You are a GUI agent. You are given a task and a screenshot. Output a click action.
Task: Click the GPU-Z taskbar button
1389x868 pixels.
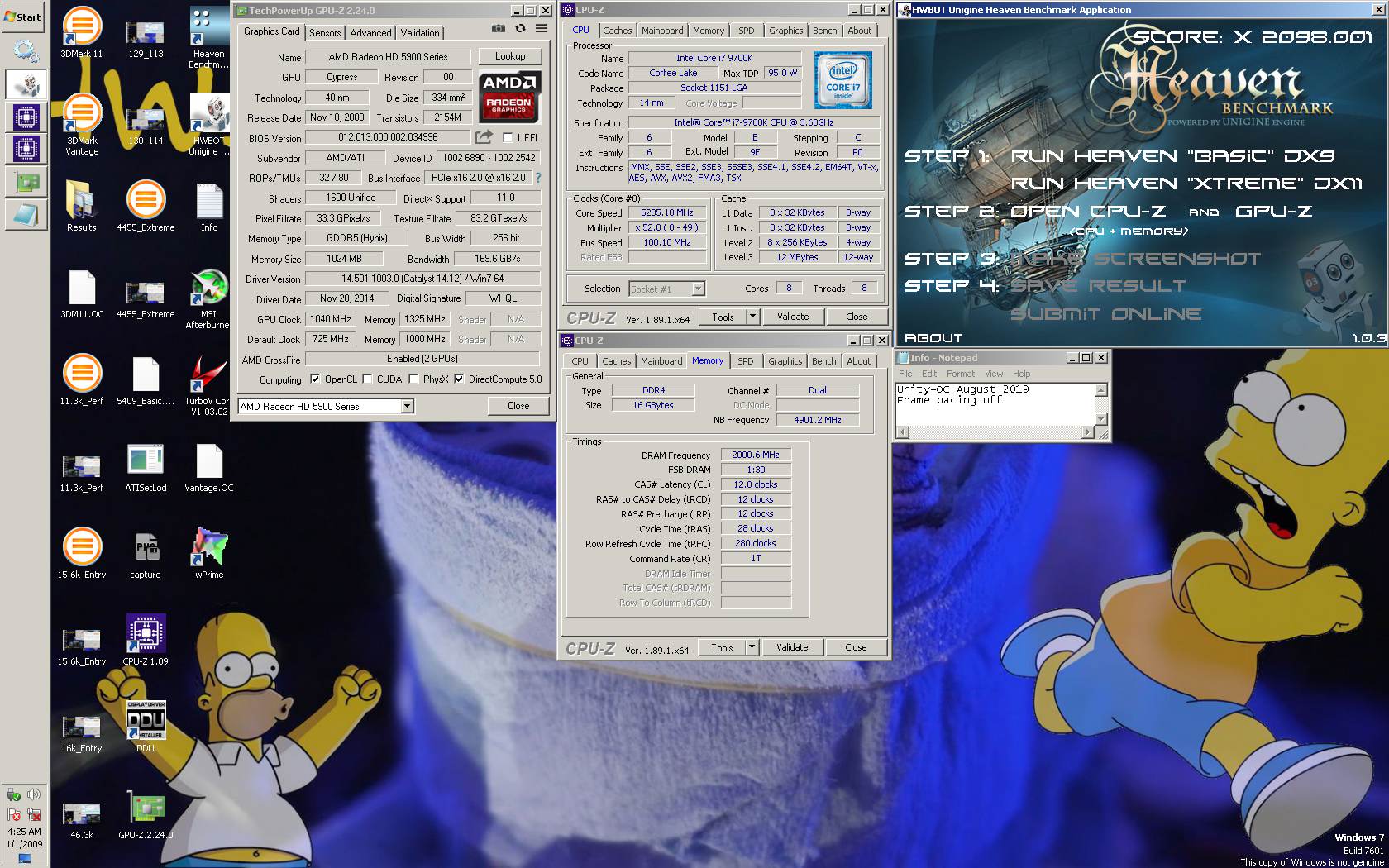[x=26, y=182]
